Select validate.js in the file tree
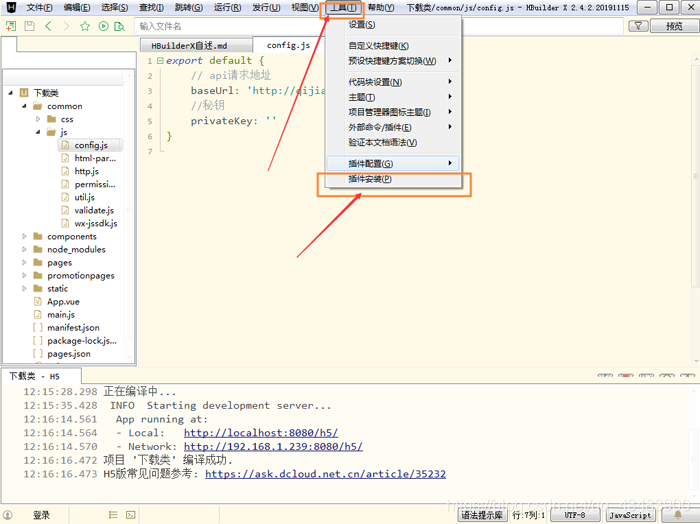Screen dimensions: 700x524 click(94, 210)
